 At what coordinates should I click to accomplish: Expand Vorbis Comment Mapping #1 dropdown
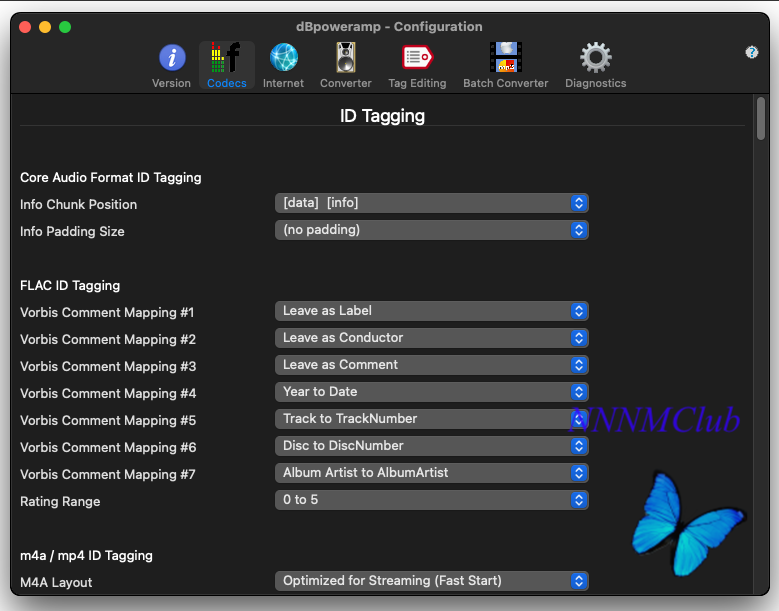432,311
